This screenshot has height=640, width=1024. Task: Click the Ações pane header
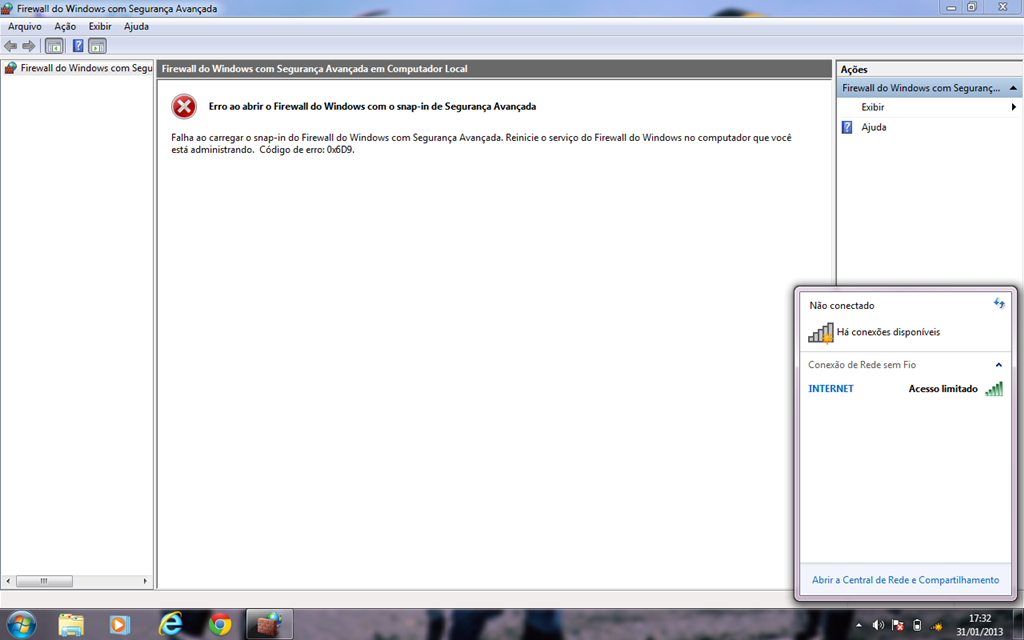pyautogui.click(x=929, y=69)
